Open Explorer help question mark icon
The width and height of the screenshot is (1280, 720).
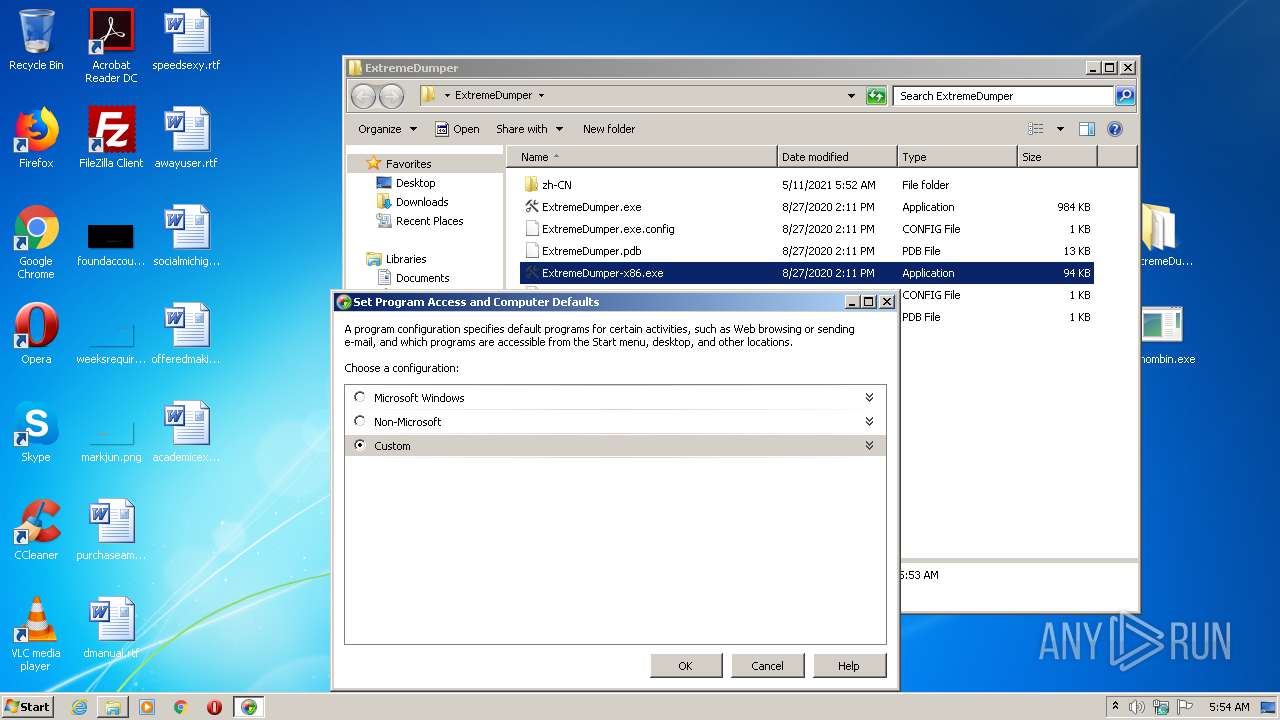[1115, 129]
